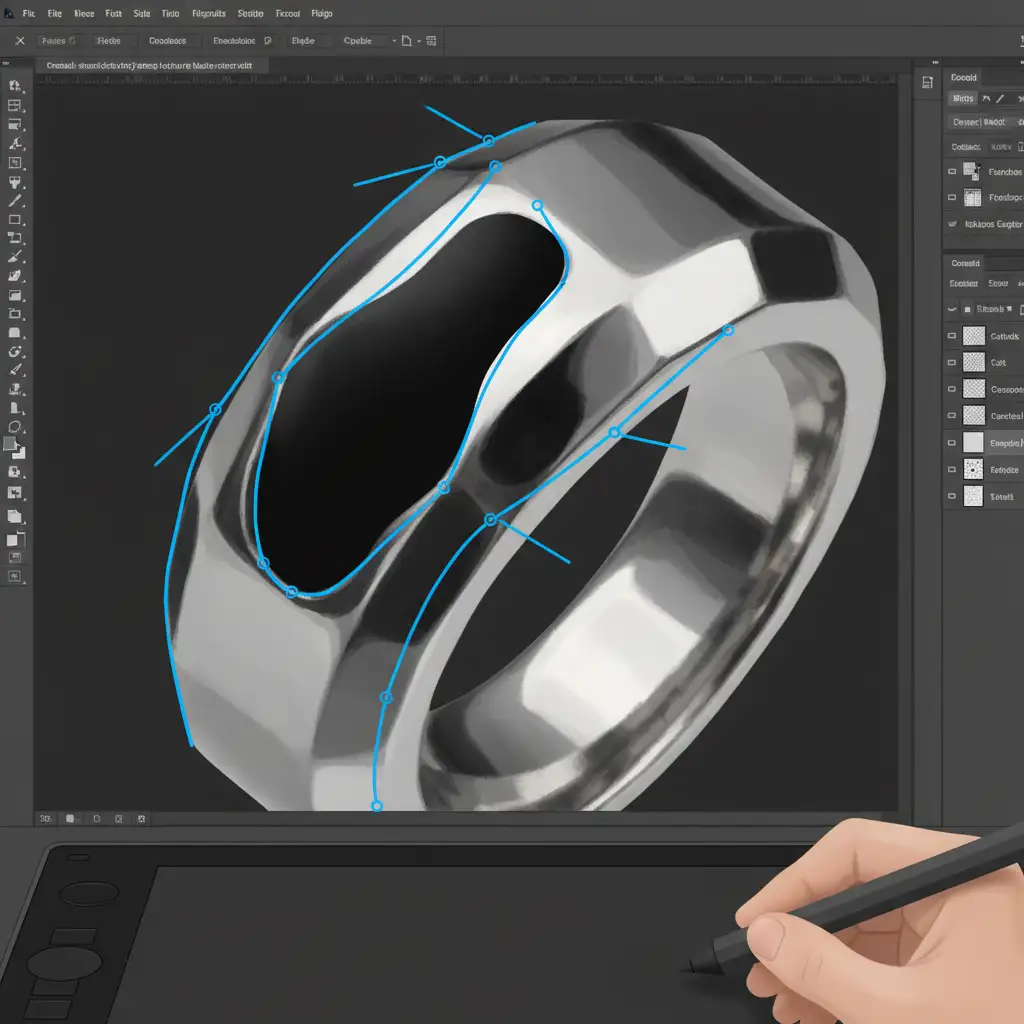Hide the Tetett layer at the bottom
Viewport: 1024px width, 1024px height.
click(952, 496)
